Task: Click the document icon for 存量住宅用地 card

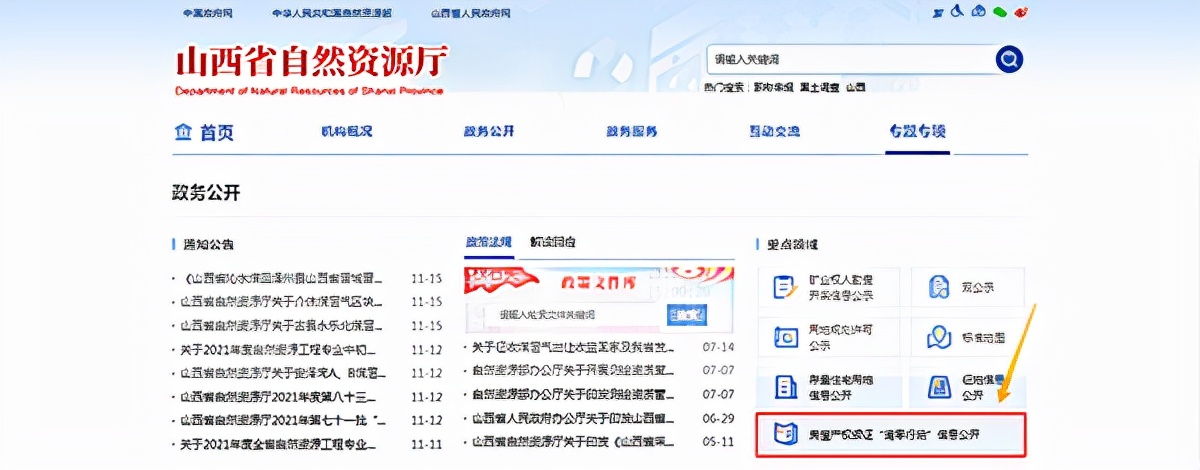Action: coord(785,387)
